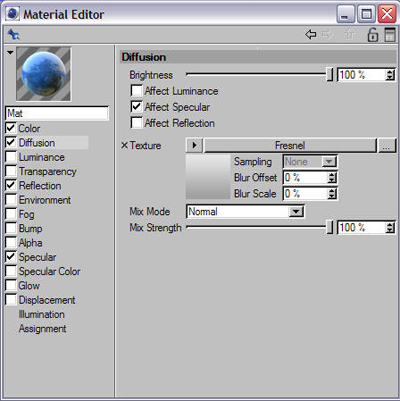Click the up arrow navigation icon
The height and width of the screenshot is (401, 400).
[350, 34]
